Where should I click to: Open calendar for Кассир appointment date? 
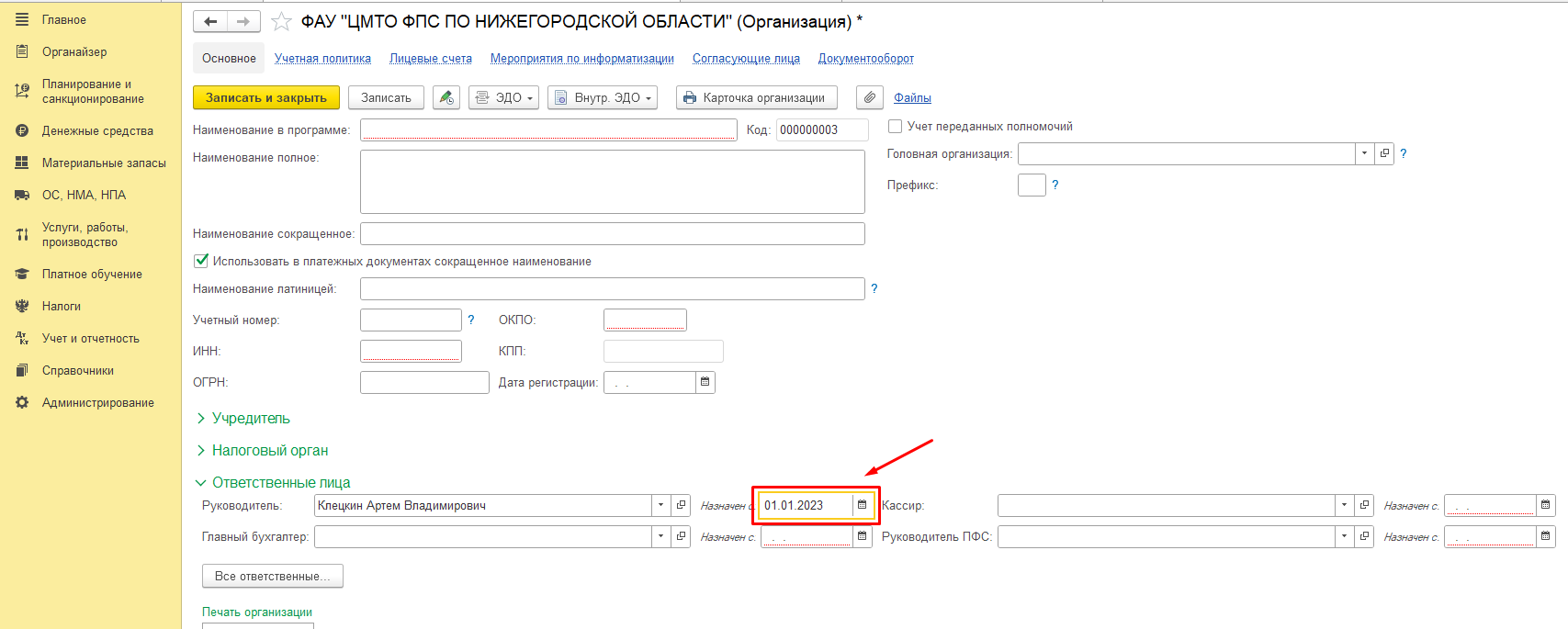1546,505
